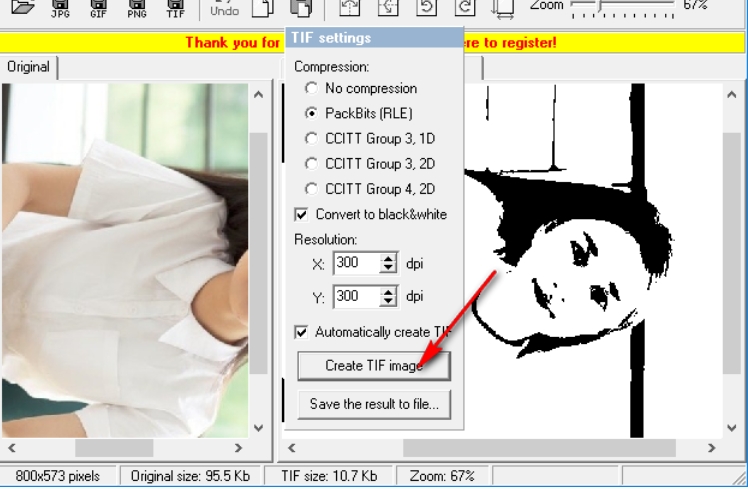Click Original pane horizontal scrollbar thumb
The width and height of the screenshot is (748, 490).
click(114, 448)
